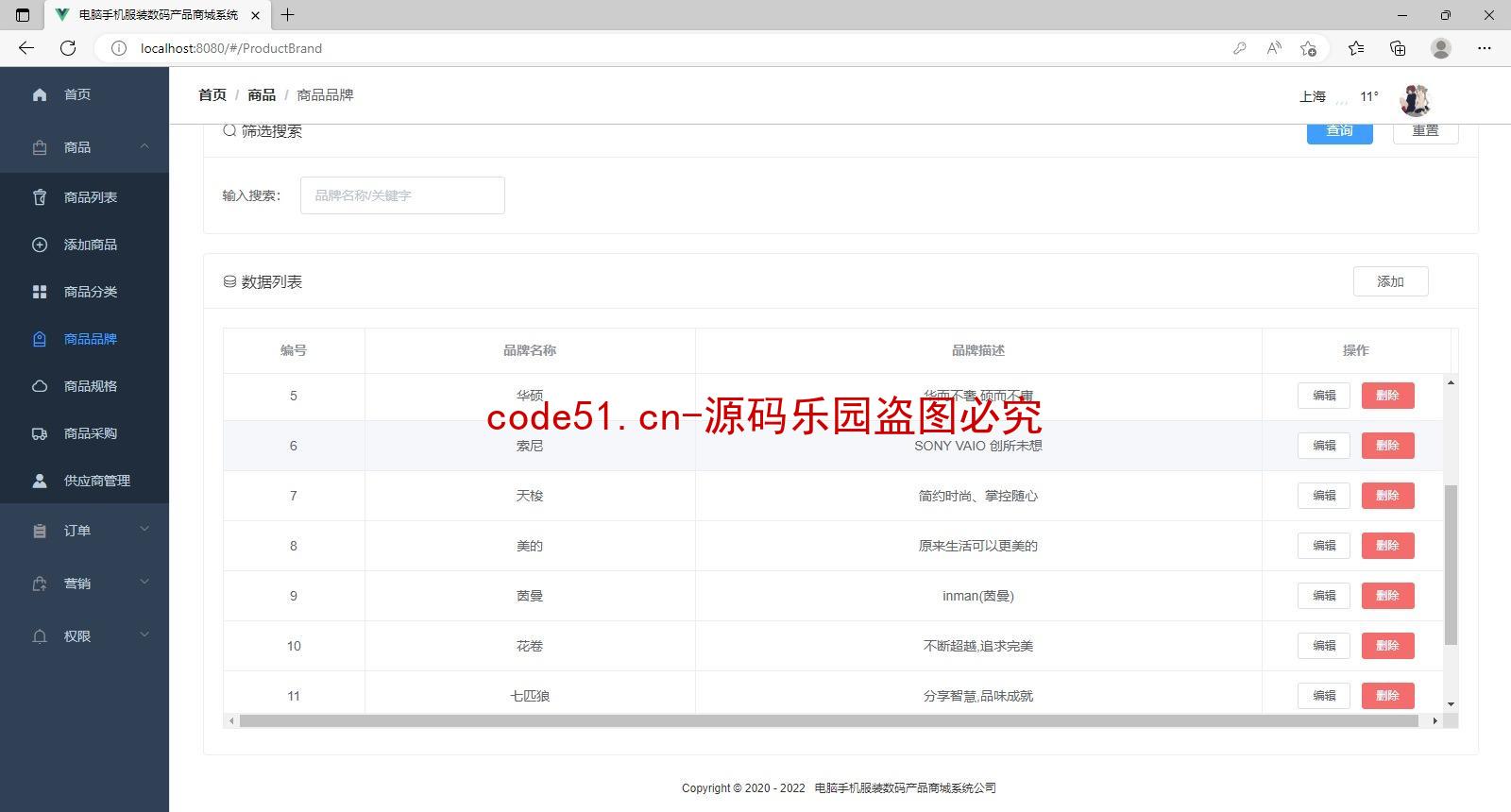Click the view site information icon

coord(119,48)
